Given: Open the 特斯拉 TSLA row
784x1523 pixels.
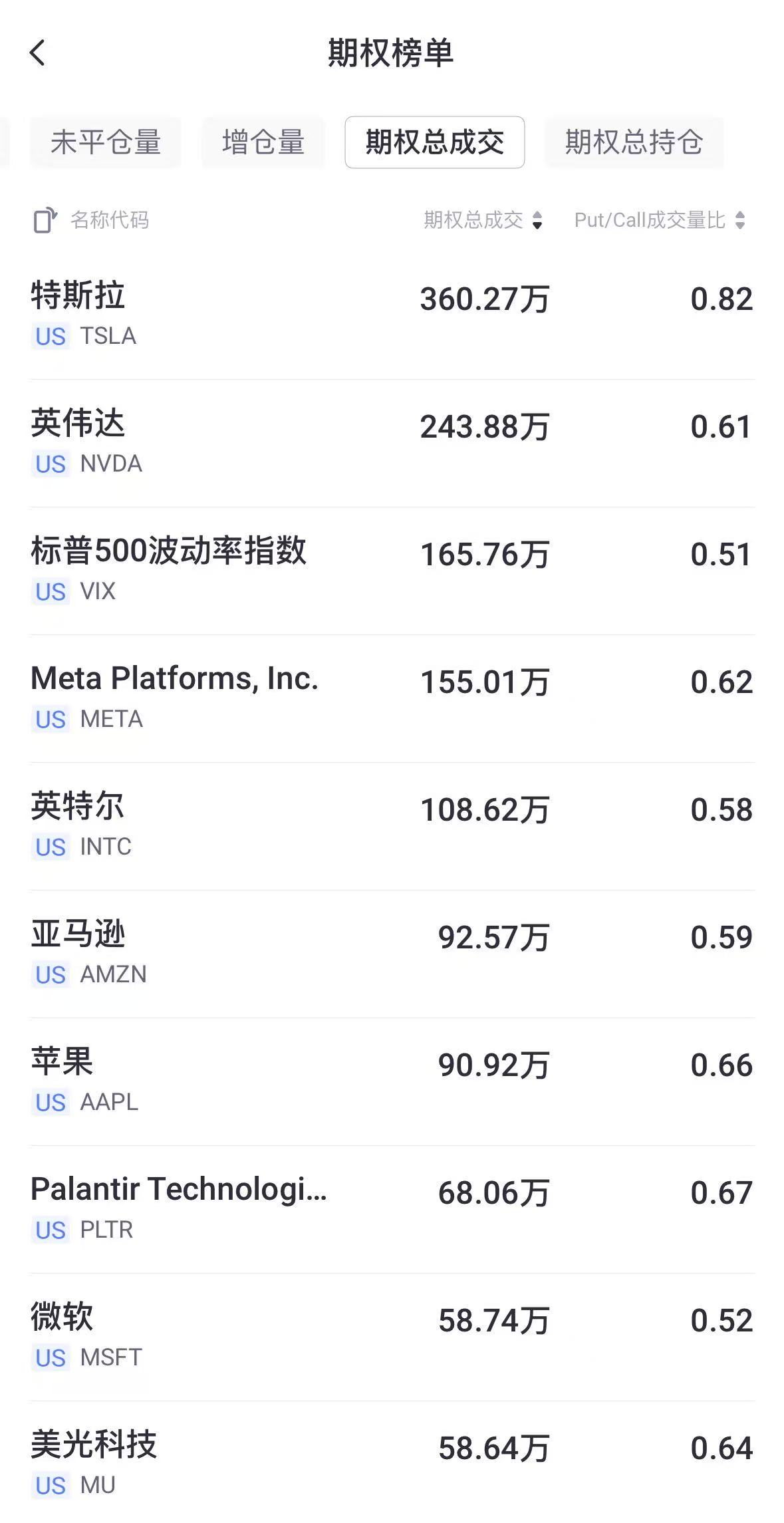Looking at the screenshot, I should pyautogui.click(x=392, y=315).
